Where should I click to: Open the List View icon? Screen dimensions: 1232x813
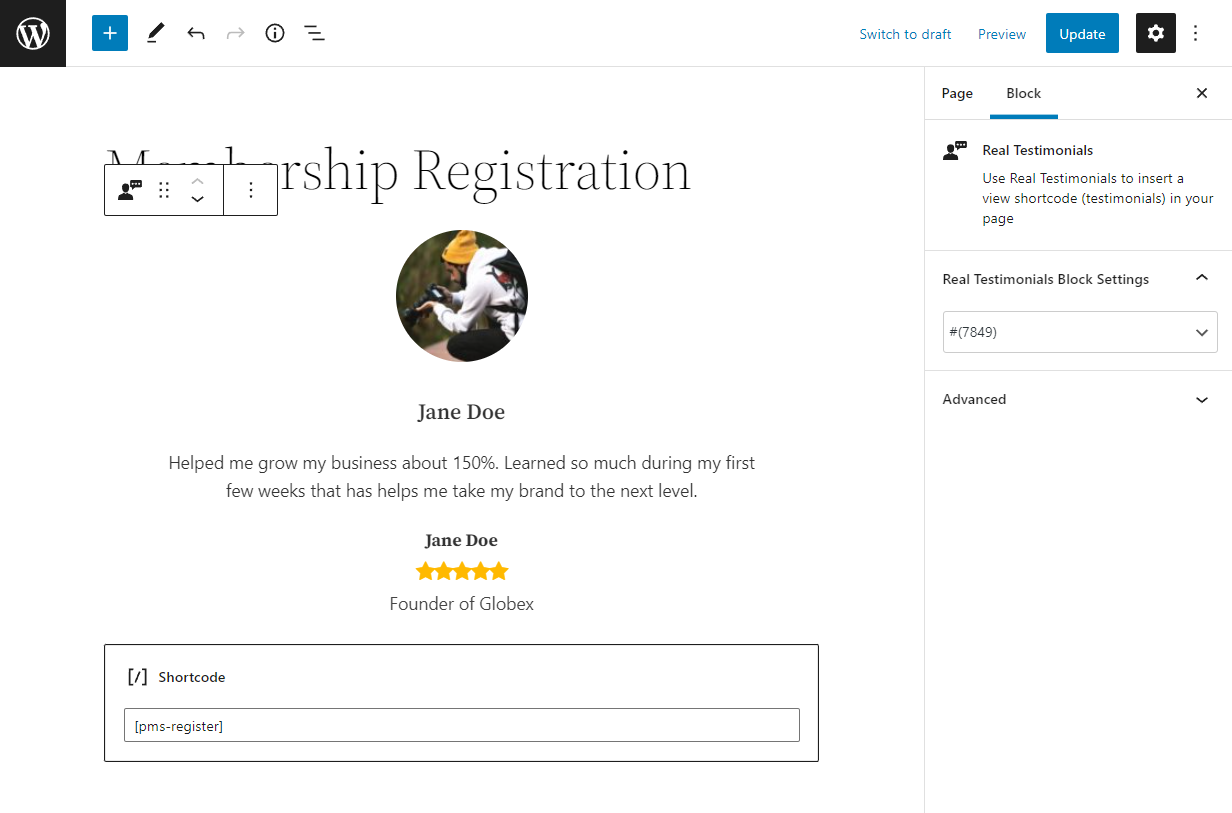pyautogui.click(x=314, y=33)
